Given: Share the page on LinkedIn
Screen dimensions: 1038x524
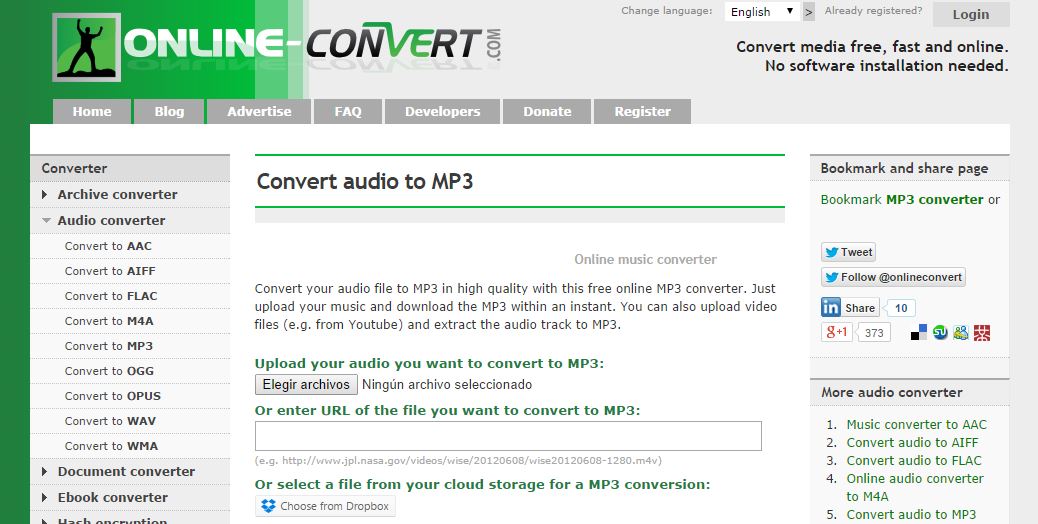Looking at the screenshot, I should (x=850, y=308).
